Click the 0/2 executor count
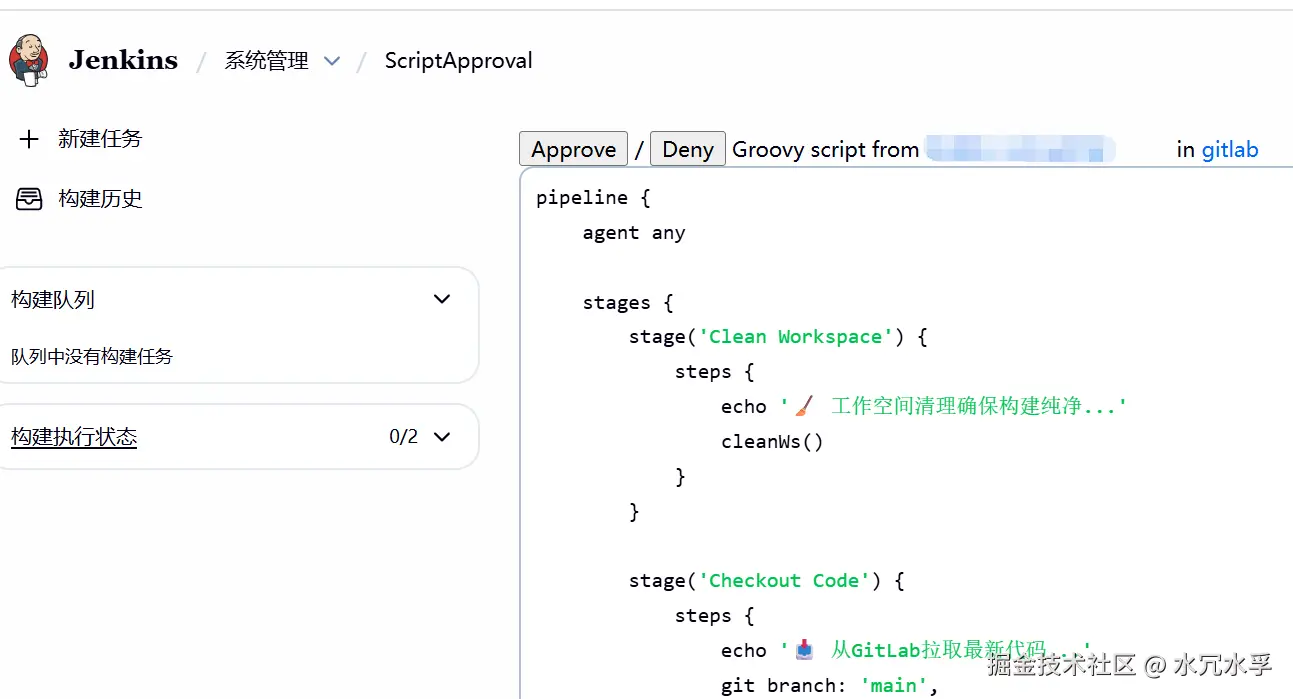Image resolution: width=1293 pixels, height=699 pixels. tap(404, 437)
